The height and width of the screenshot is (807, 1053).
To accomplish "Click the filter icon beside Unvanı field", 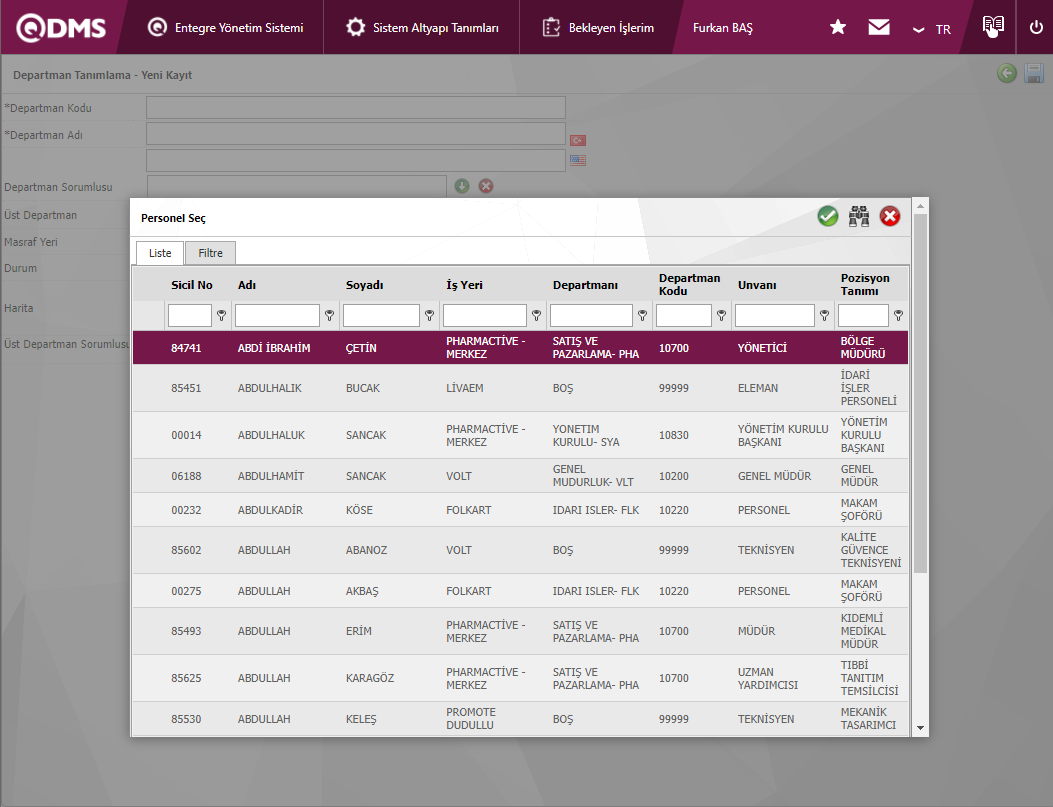I will [x=824, y=316].
